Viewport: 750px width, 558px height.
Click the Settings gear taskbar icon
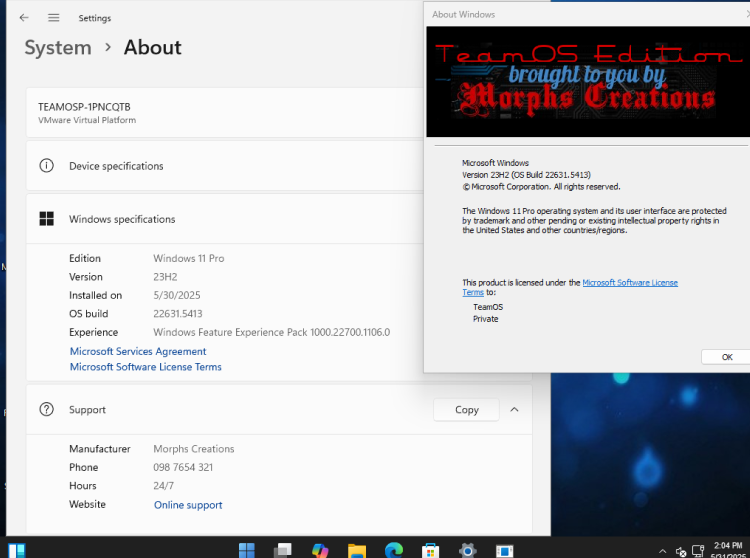click(467, 550)
